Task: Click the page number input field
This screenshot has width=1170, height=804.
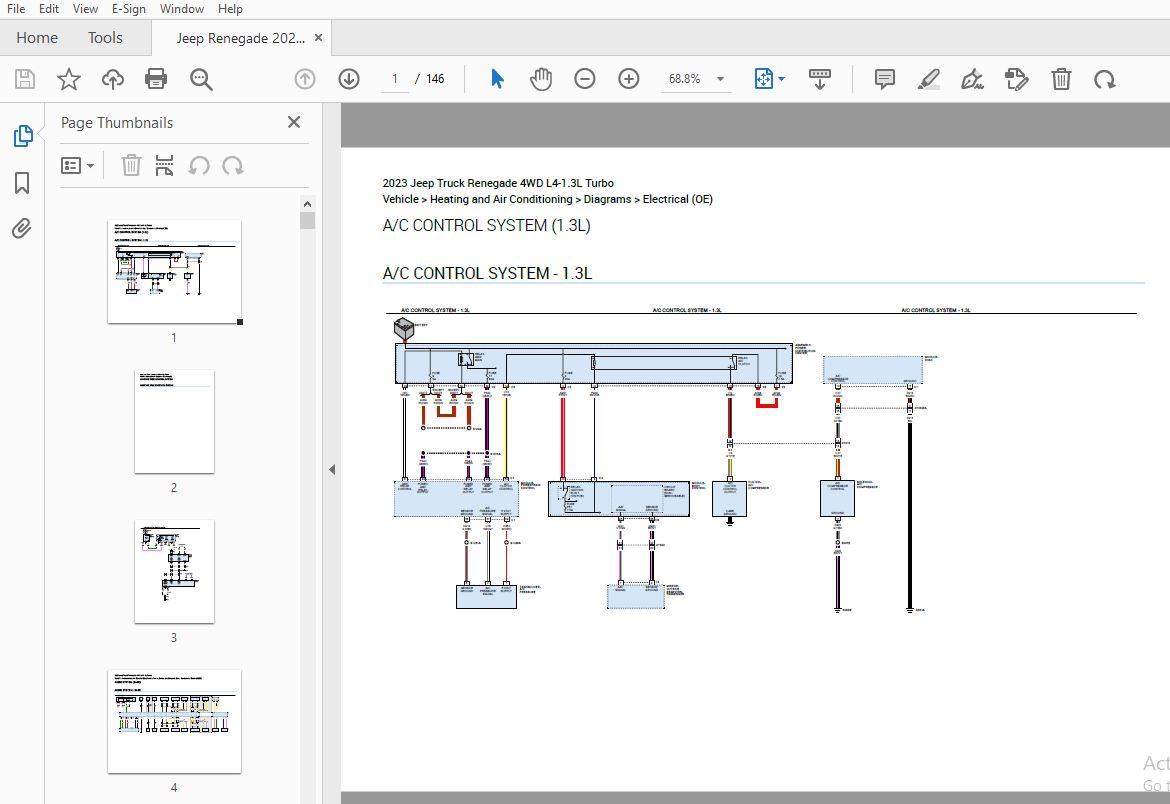Action: [395, 79]
